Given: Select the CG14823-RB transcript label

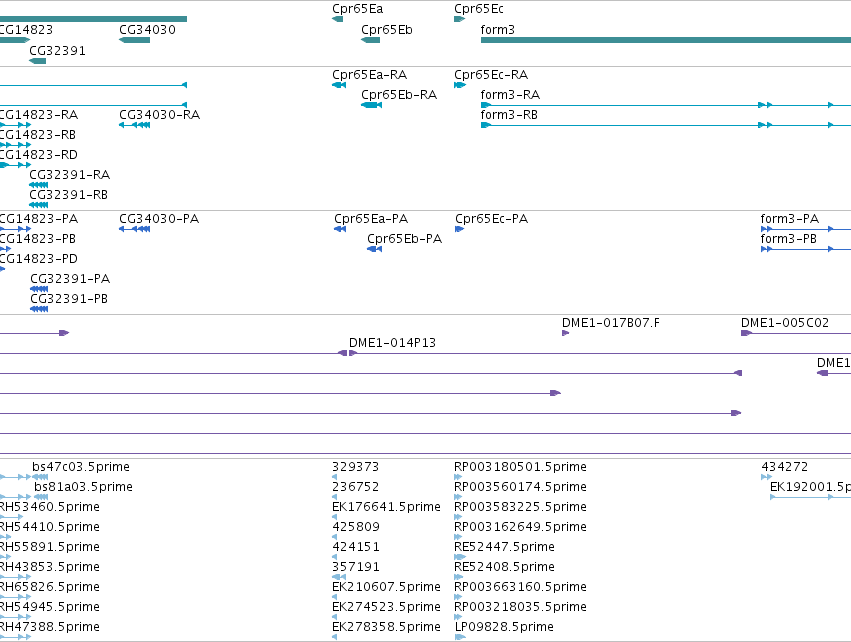Looking at the screenshot, I should click(x=38, y=135).
